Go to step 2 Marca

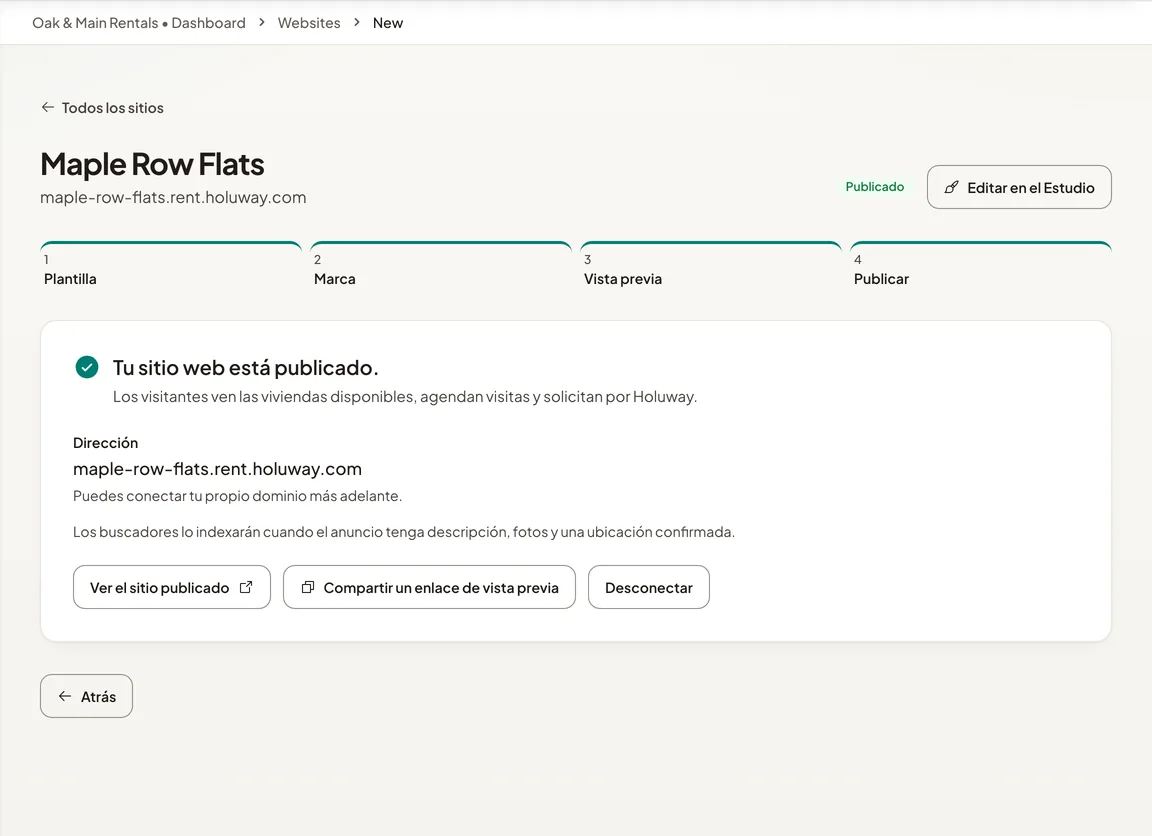point(441,265)
